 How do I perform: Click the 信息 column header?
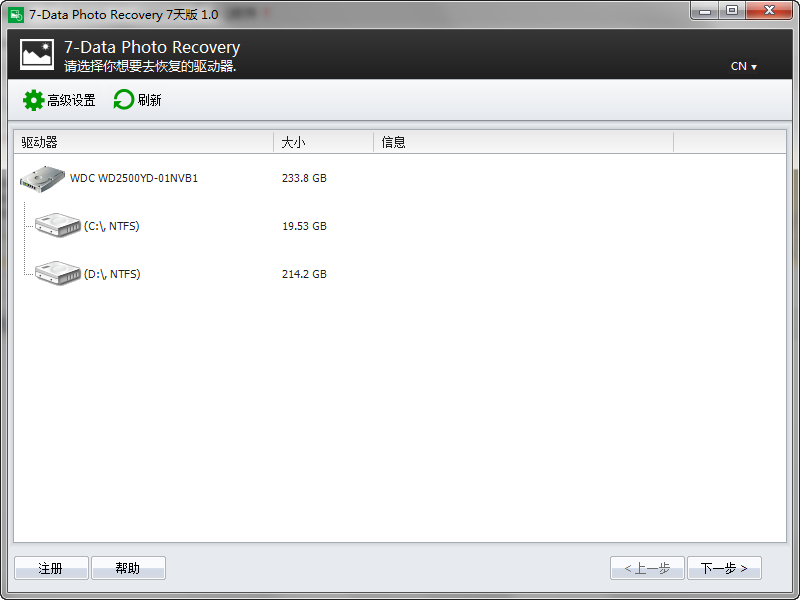(523, 142)
